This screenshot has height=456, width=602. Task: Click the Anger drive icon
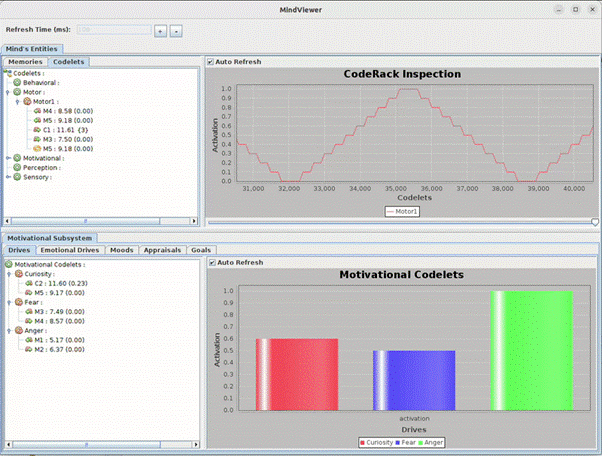point(18,329)
